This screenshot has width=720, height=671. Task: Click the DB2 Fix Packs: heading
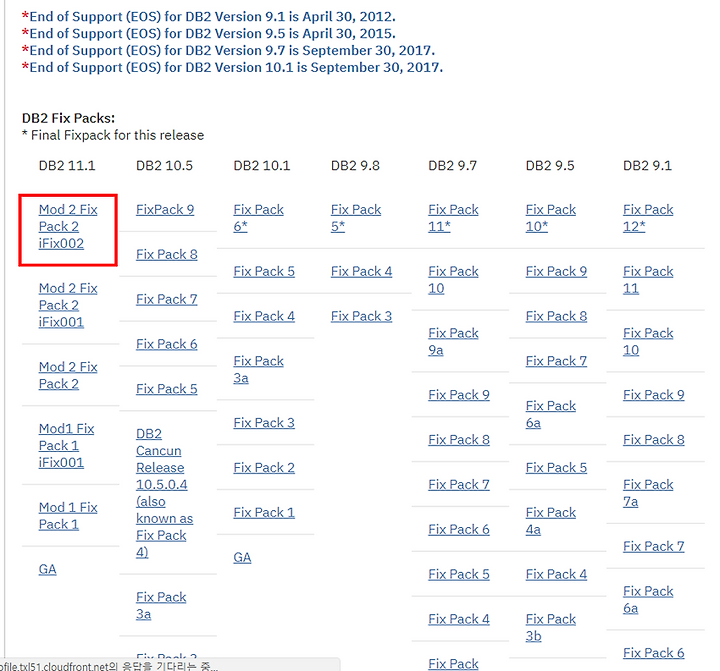tap(68, 118)
